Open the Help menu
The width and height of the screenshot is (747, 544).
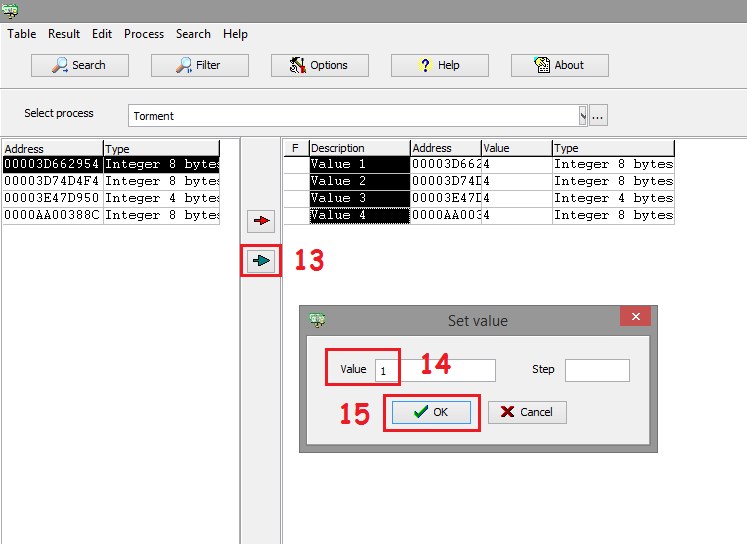point(235,34)
